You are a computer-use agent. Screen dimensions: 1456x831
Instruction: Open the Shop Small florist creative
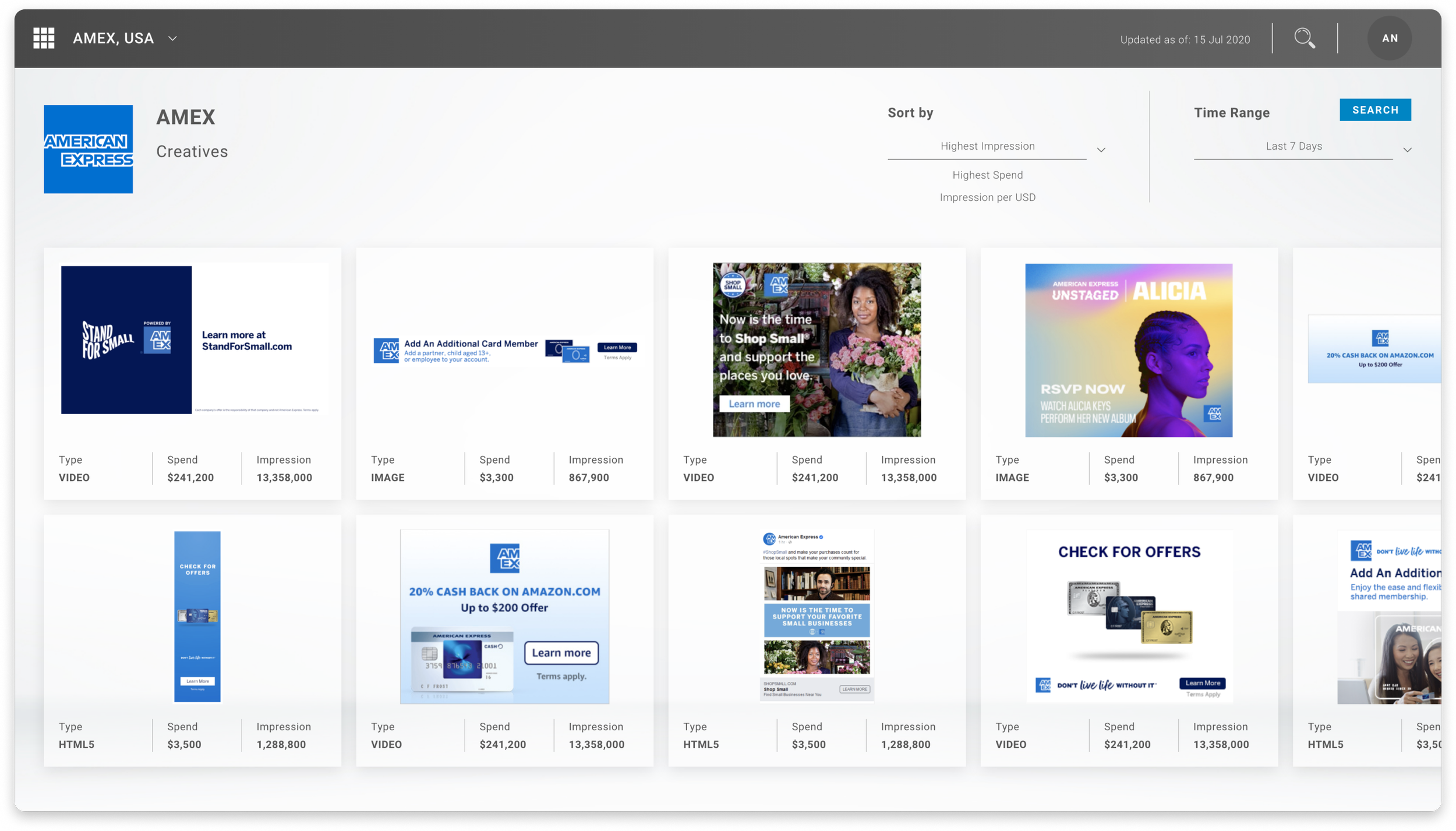[817, 349]
